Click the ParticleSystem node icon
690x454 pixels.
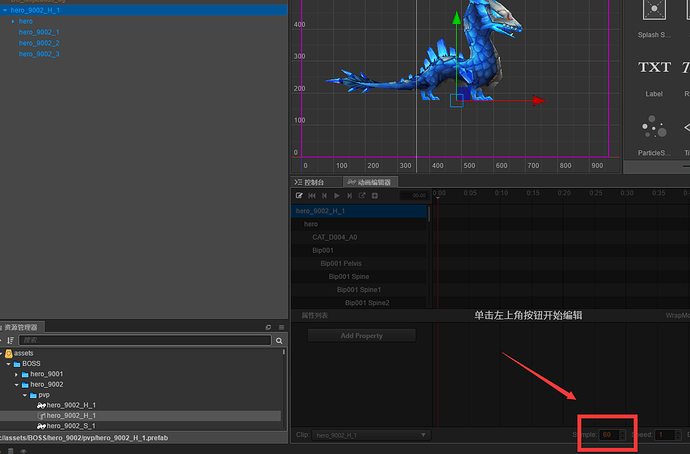coord(654,127)
